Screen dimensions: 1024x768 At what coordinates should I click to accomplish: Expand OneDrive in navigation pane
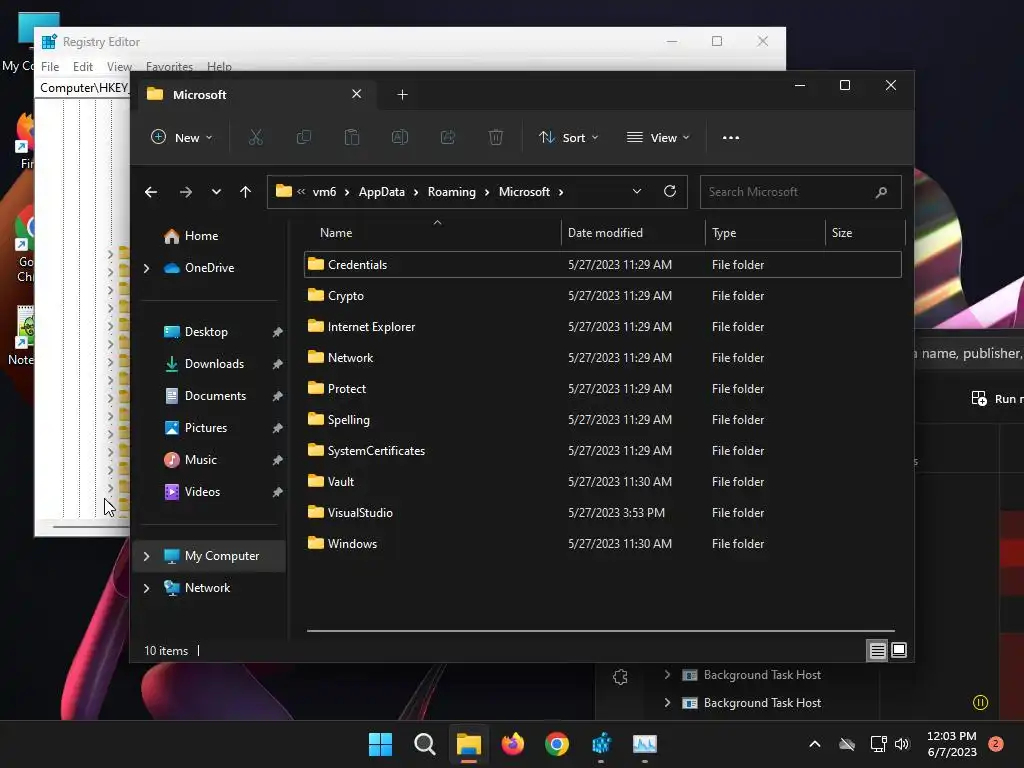146,268
